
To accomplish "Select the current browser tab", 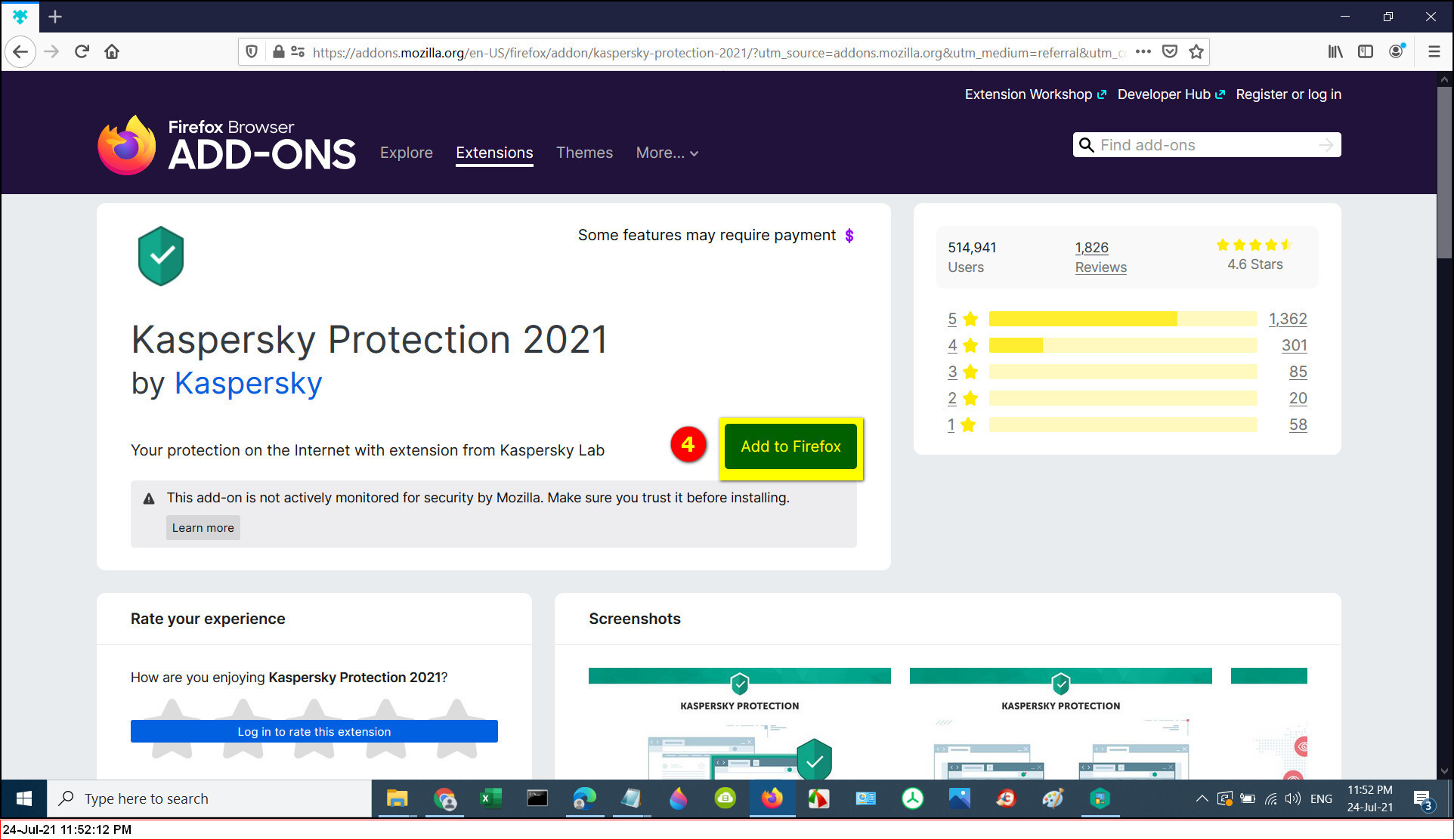I will pyautogui.click(x=20, y=17).
